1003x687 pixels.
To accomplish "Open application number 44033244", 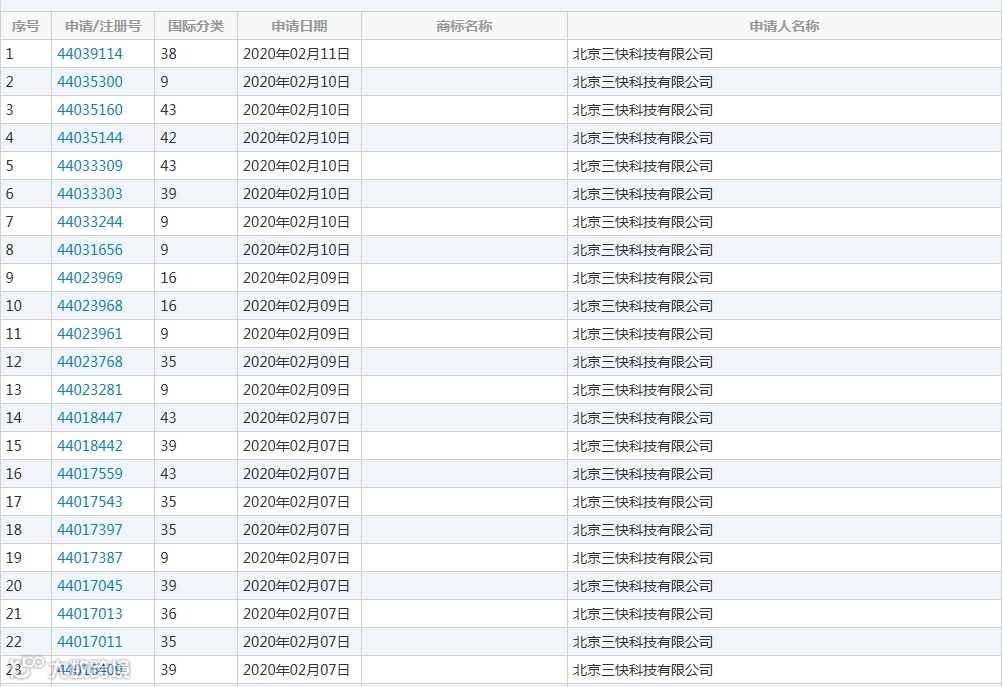I will 90,222.
